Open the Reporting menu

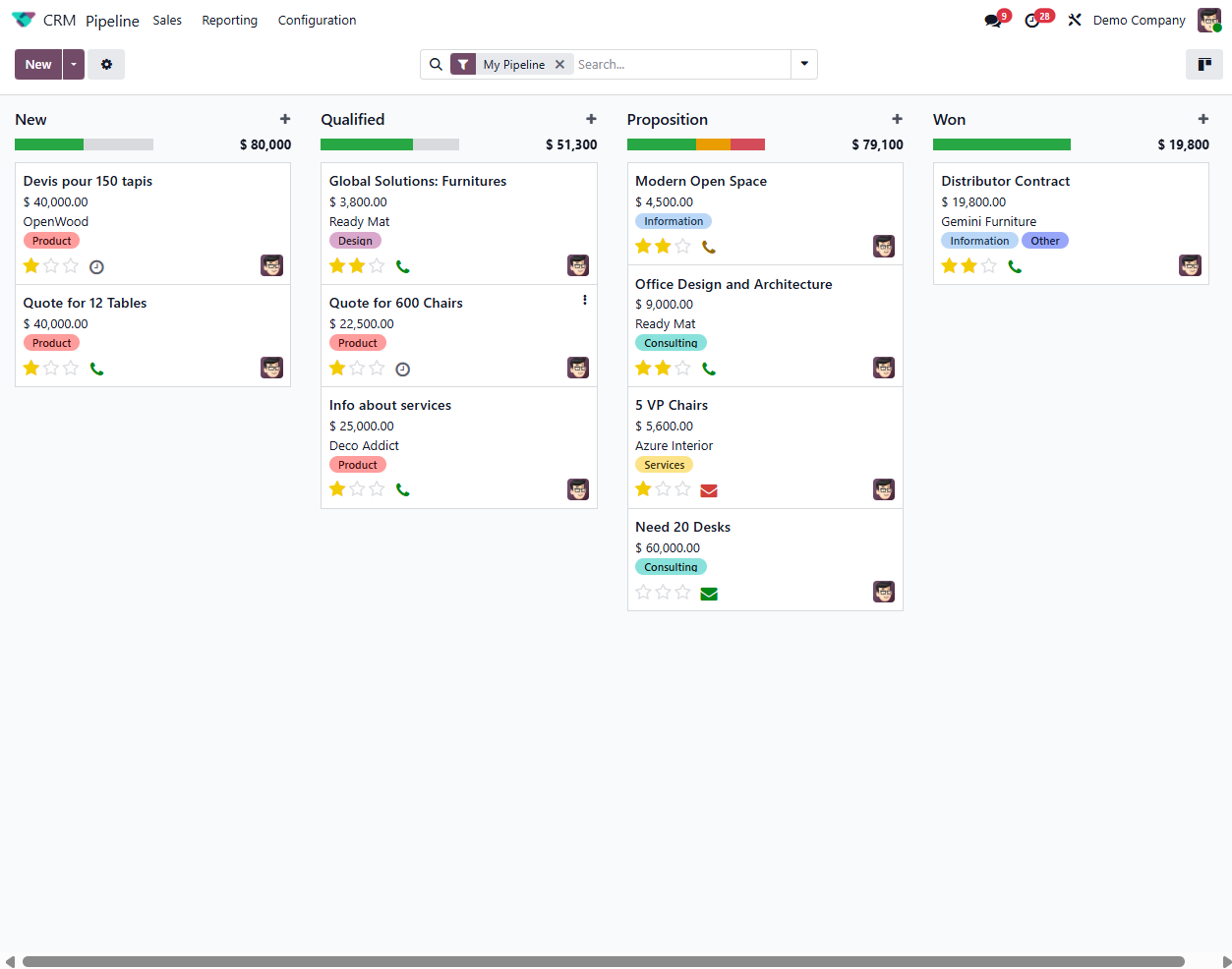point(229,21)
